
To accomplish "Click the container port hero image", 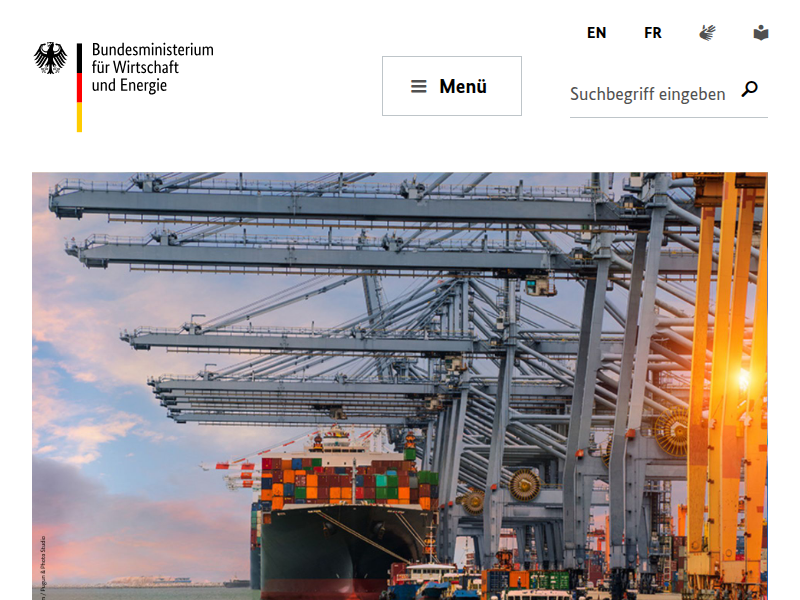I will [x=400, y=386].
